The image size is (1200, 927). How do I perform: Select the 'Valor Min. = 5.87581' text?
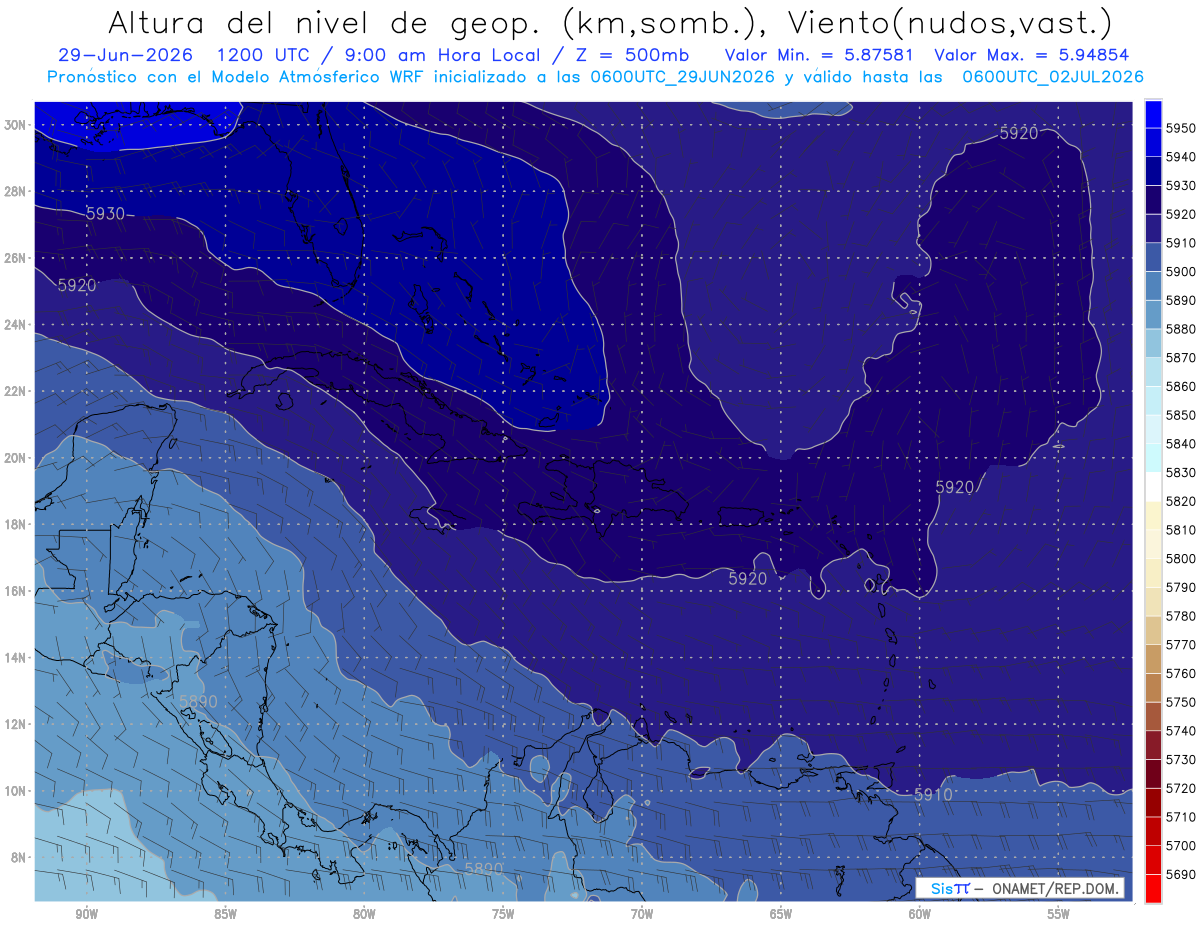pyautogui.click(x=818, y=55)
